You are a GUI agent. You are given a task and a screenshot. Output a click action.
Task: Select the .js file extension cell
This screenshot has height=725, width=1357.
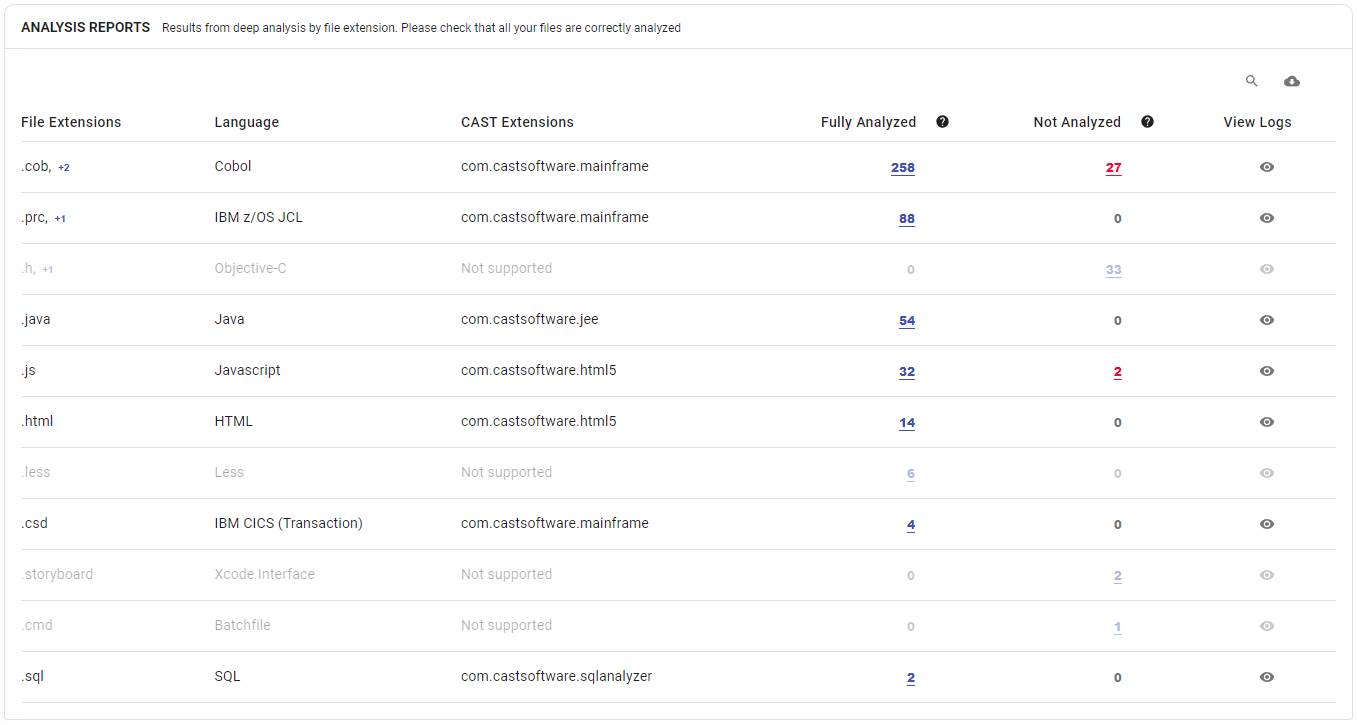tap(28, 370)
